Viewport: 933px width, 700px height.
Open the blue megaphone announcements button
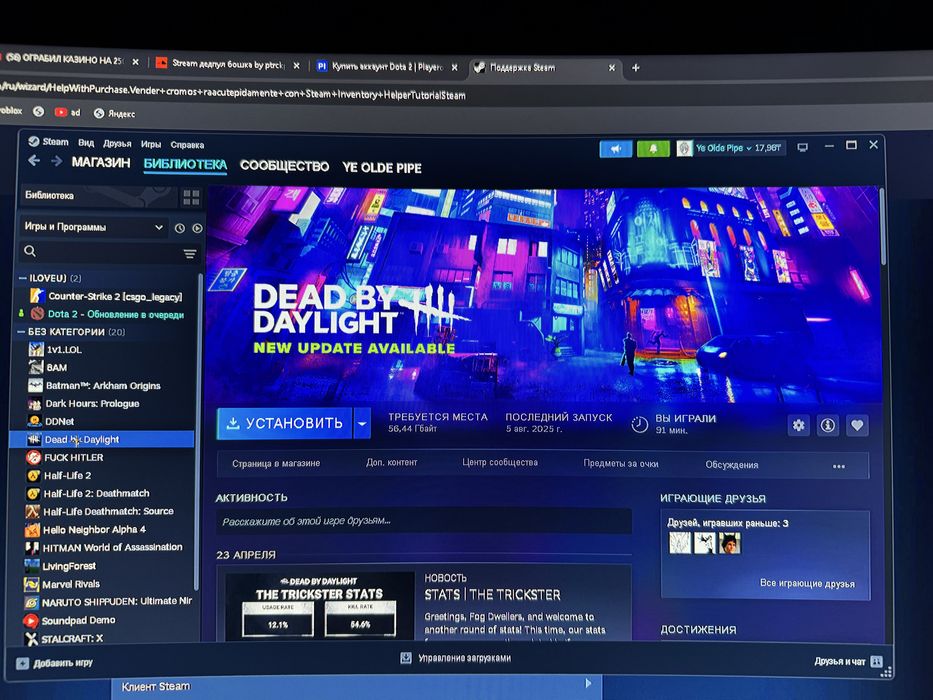point(616,148)
